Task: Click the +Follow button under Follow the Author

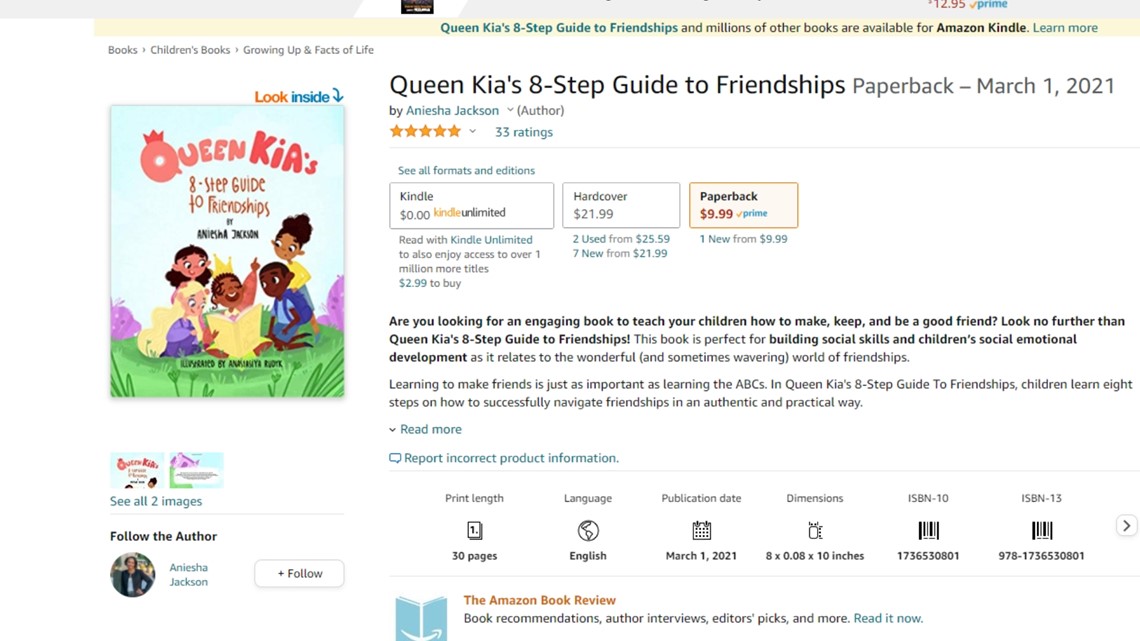Action: (x=298, y=573)
